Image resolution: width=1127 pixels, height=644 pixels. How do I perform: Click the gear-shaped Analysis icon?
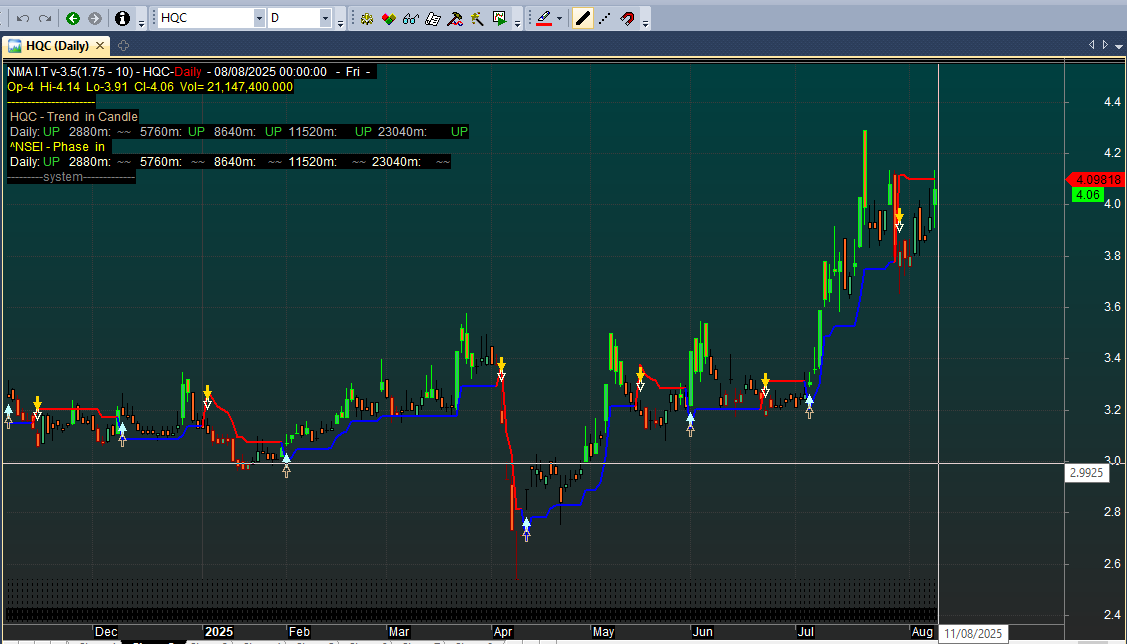[367, 19]
